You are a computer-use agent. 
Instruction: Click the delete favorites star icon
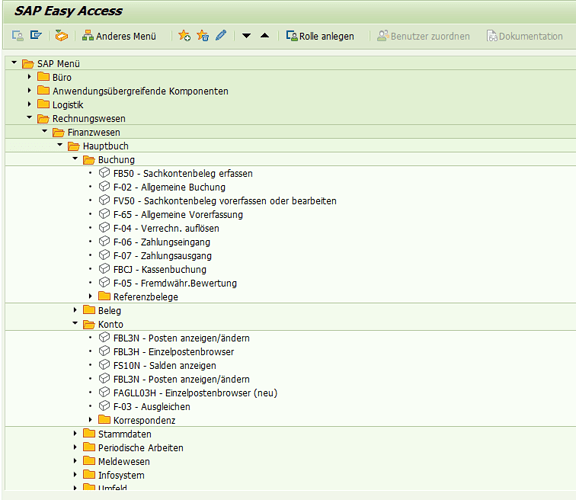click(203, 36)
